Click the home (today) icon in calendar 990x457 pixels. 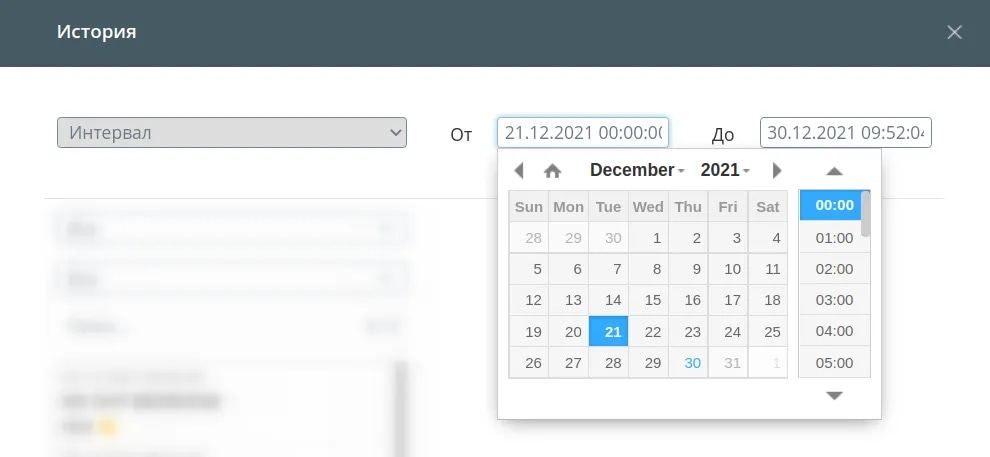tap(552, 170)
